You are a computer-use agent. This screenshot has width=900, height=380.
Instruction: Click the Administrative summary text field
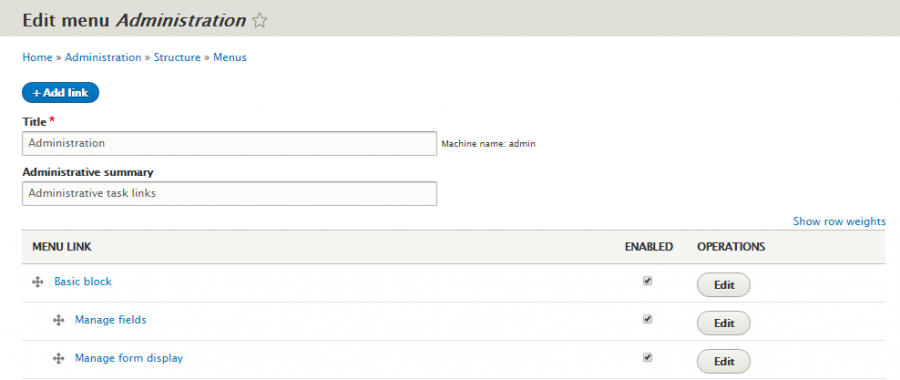click(x=230, y=193)
